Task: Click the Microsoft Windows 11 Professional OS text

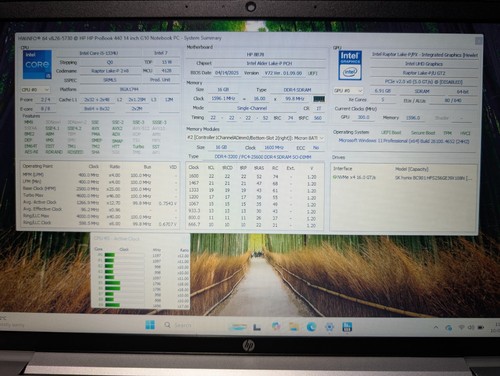Action: tap(404, 141)
